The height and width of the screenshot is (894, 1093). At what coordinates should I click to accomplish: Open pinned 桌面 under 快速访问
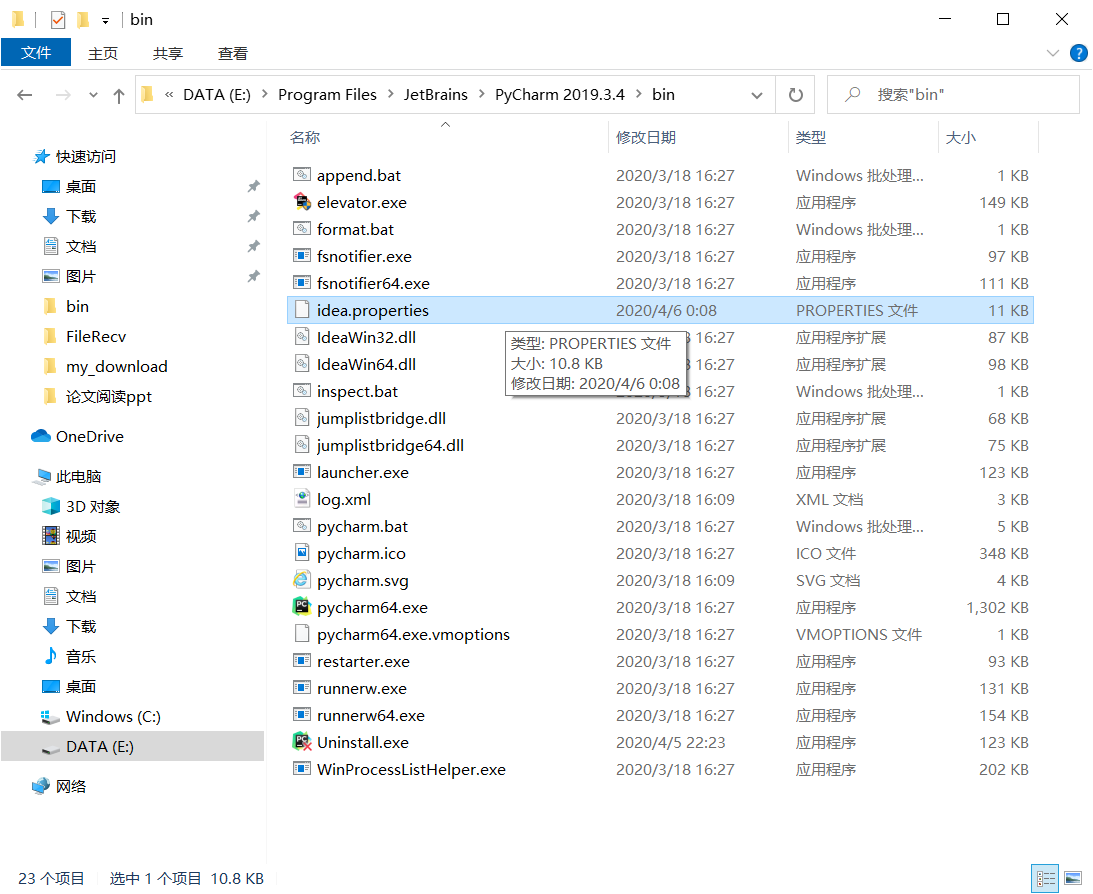point(69,186)
